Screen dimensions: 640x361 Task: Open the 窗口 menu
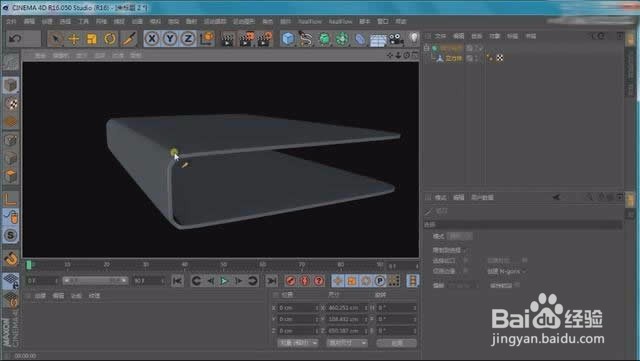click(382, 21)
